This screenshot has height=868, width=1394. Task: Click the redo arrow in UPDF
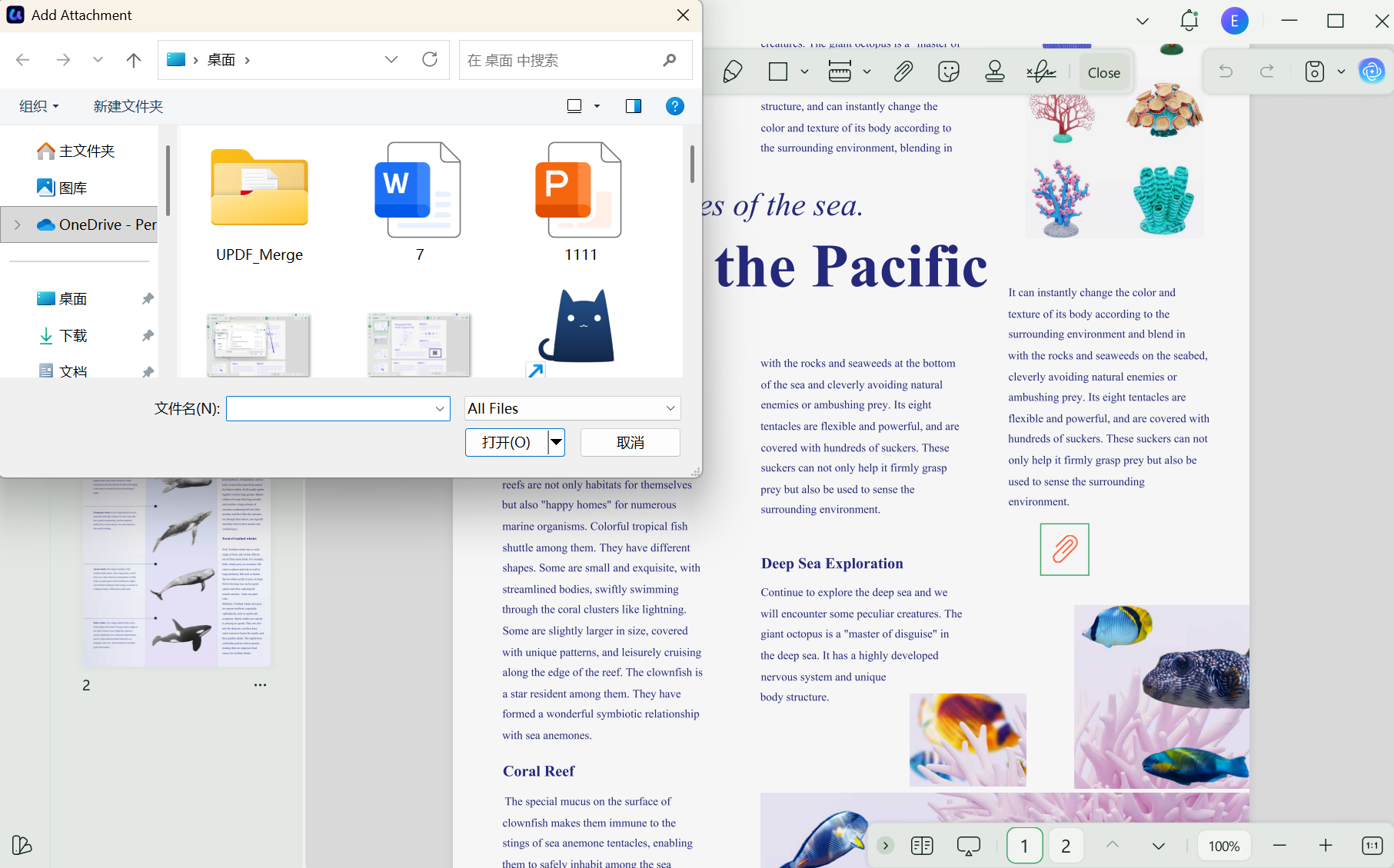pyautogui.click(x=1266, y=72)
